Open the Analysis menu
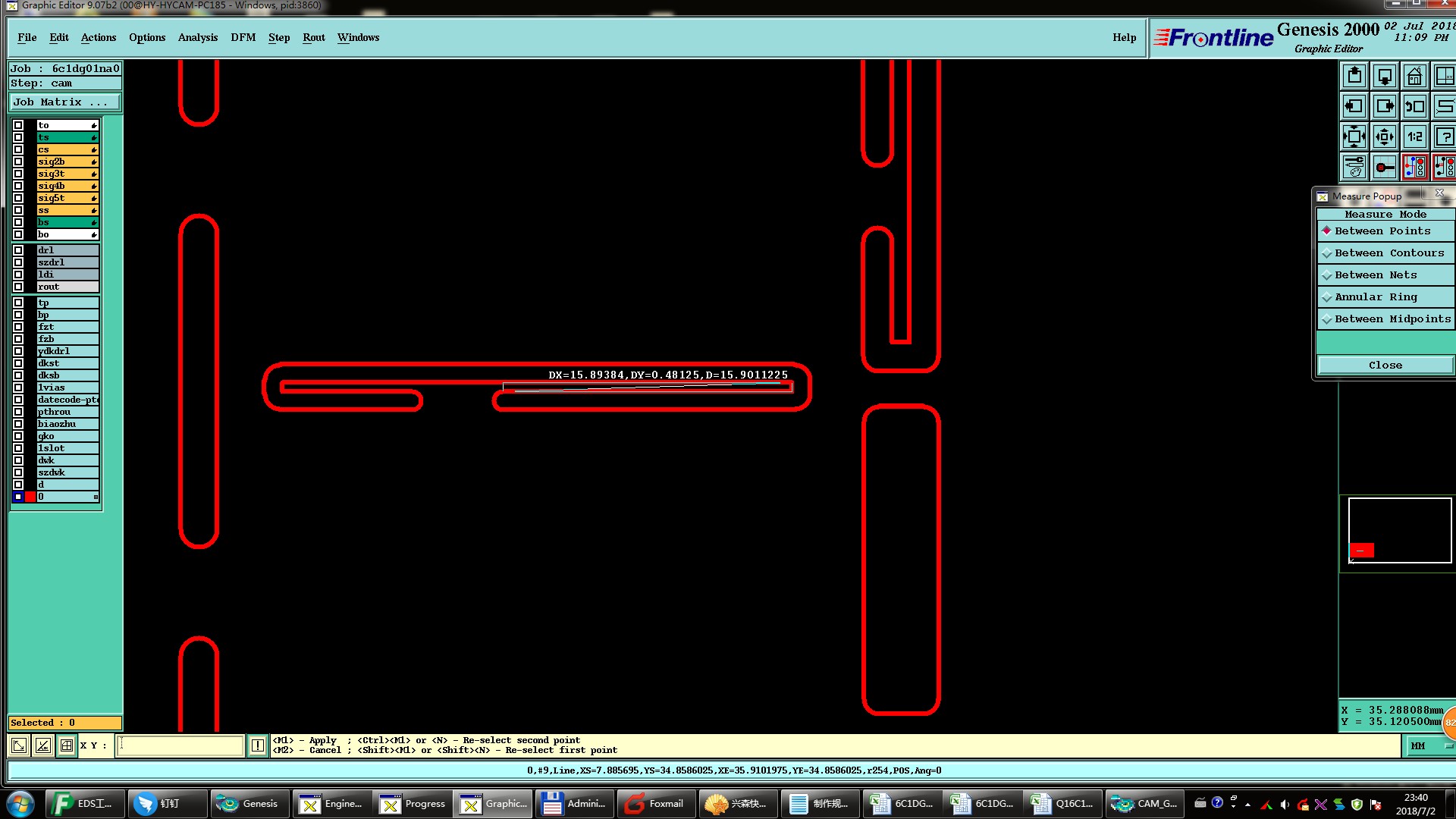1456x819 pixels. 197,38
